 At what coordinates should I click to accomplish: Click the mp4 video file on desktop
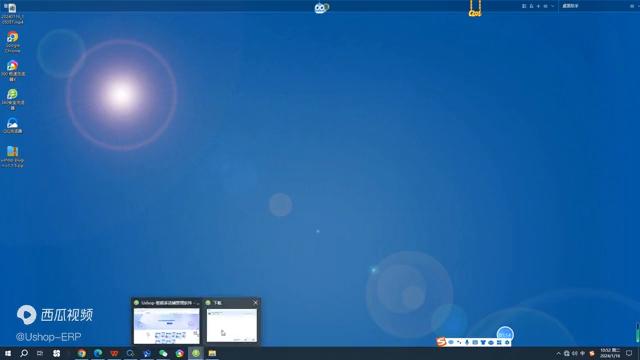(12, 13)
